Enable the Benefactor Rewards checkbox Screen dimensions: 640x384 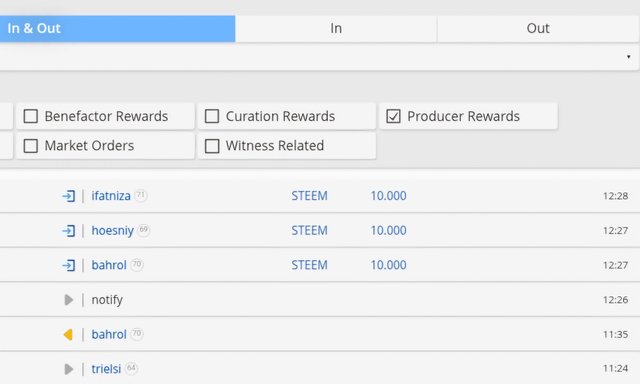tap(31, 116)
